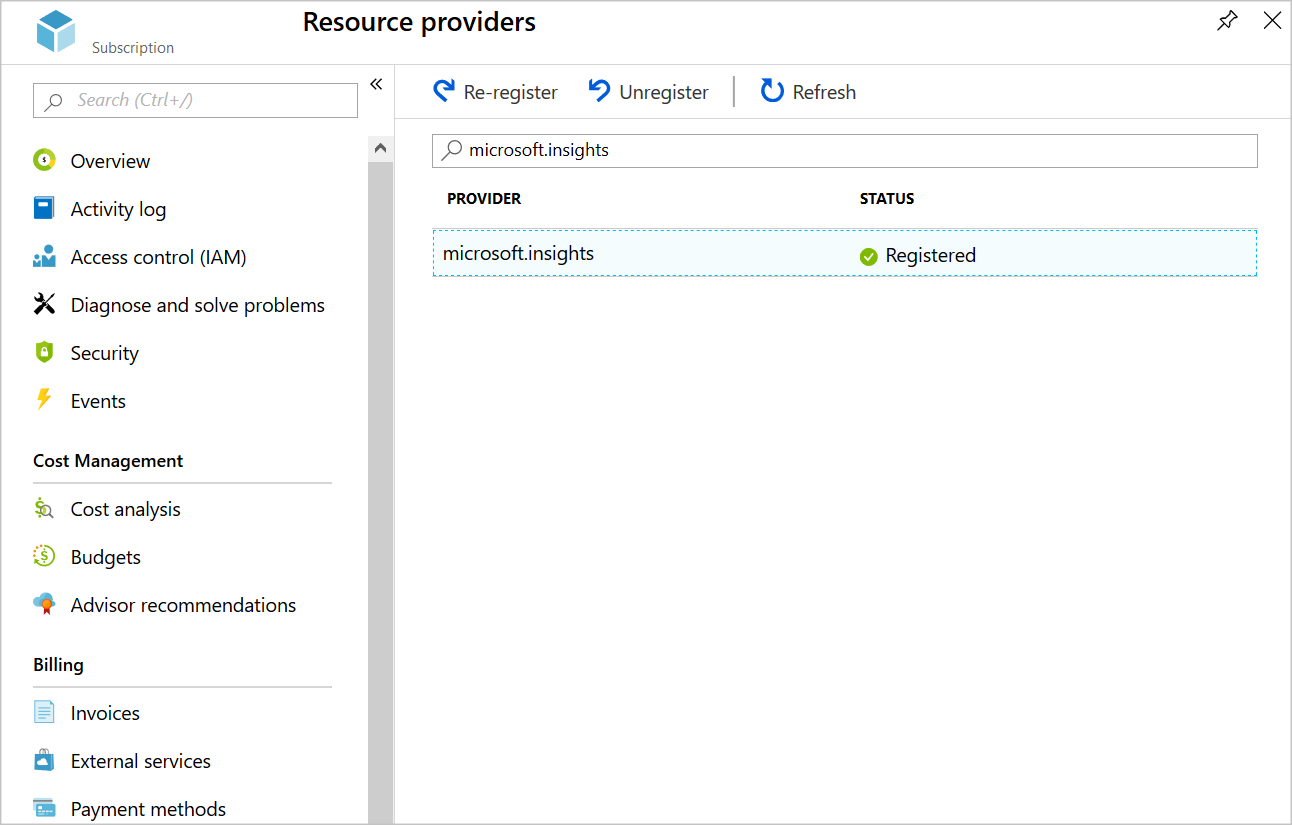The height and width of the screenshot is (825, 1292).
Task: Click the Unregister undo arrow icon
Action: [x=599, y=91]
